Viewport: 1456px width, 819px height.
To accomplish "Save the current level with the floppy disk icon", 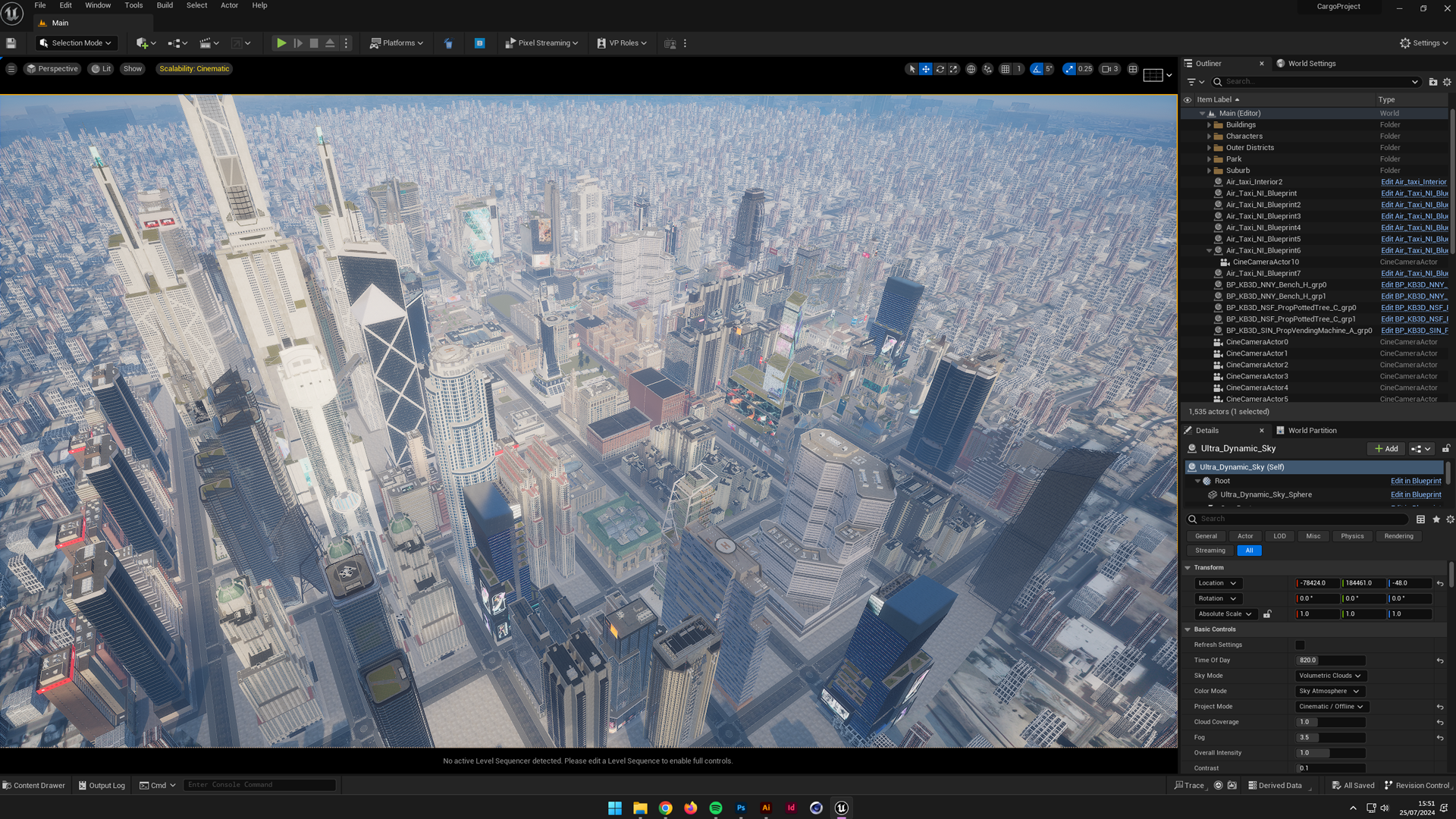I will 11,43.
